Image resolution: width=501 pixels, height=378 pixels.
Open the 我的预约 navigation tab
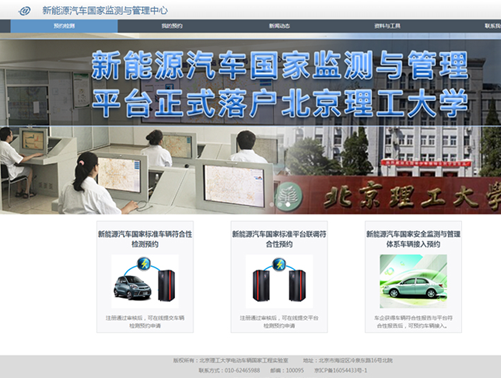point(172,26)
